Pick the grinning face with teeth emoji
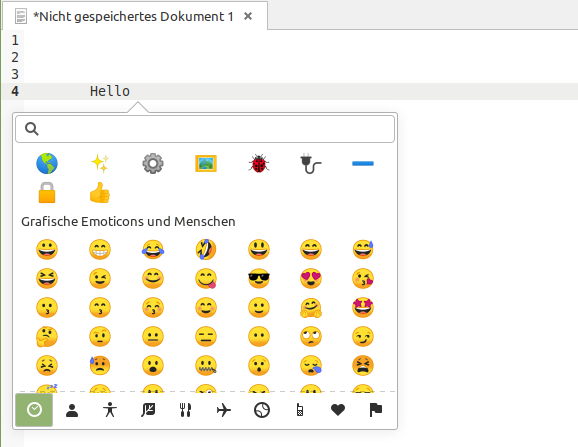Image resolution: width=578 pixels, height=447 pixels. 100,249
